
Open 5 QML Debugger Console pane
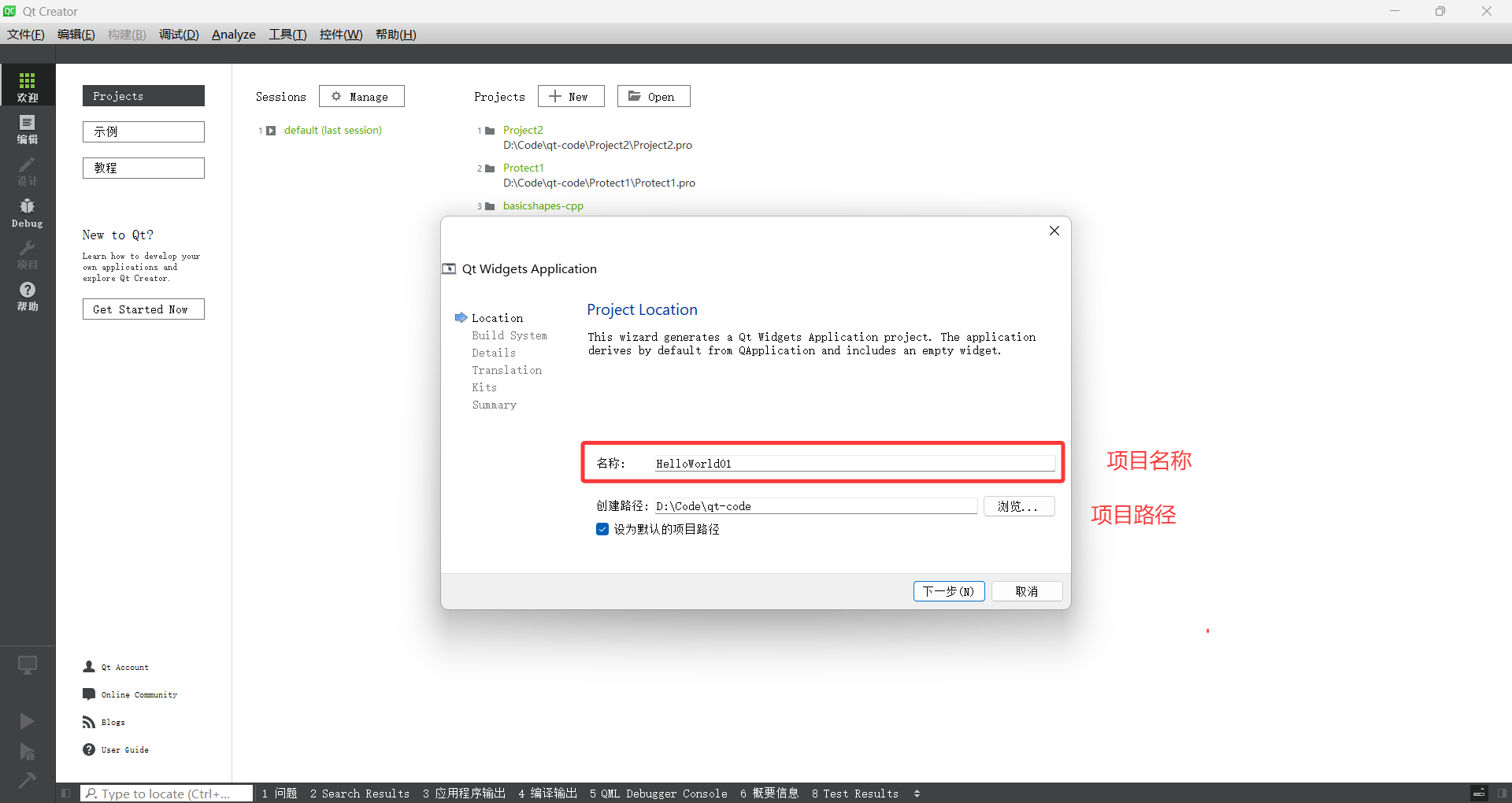658,794
